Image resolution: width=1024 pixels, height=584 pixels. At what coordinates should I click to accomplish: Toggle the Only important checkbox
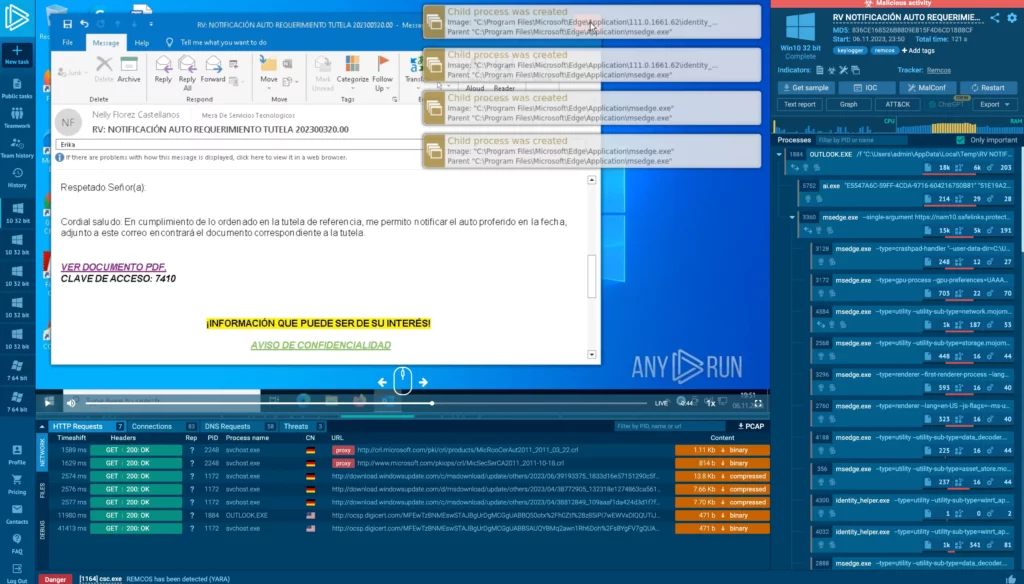962,140
